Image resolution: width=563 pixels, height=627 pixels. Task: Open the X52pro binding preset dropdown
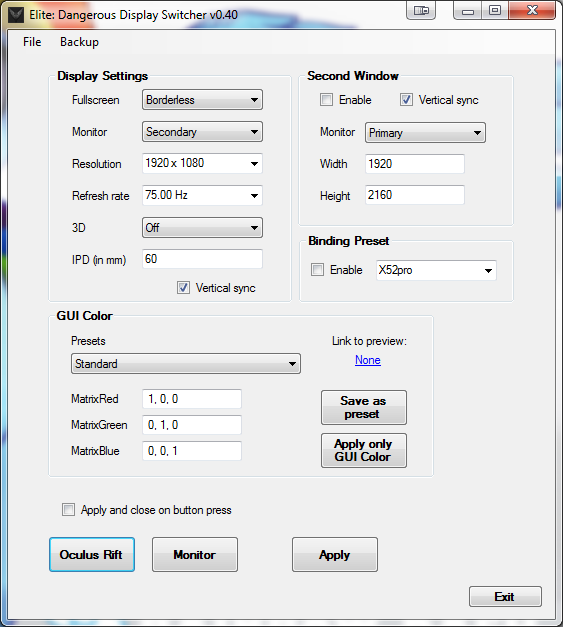(x=436, y=270)
